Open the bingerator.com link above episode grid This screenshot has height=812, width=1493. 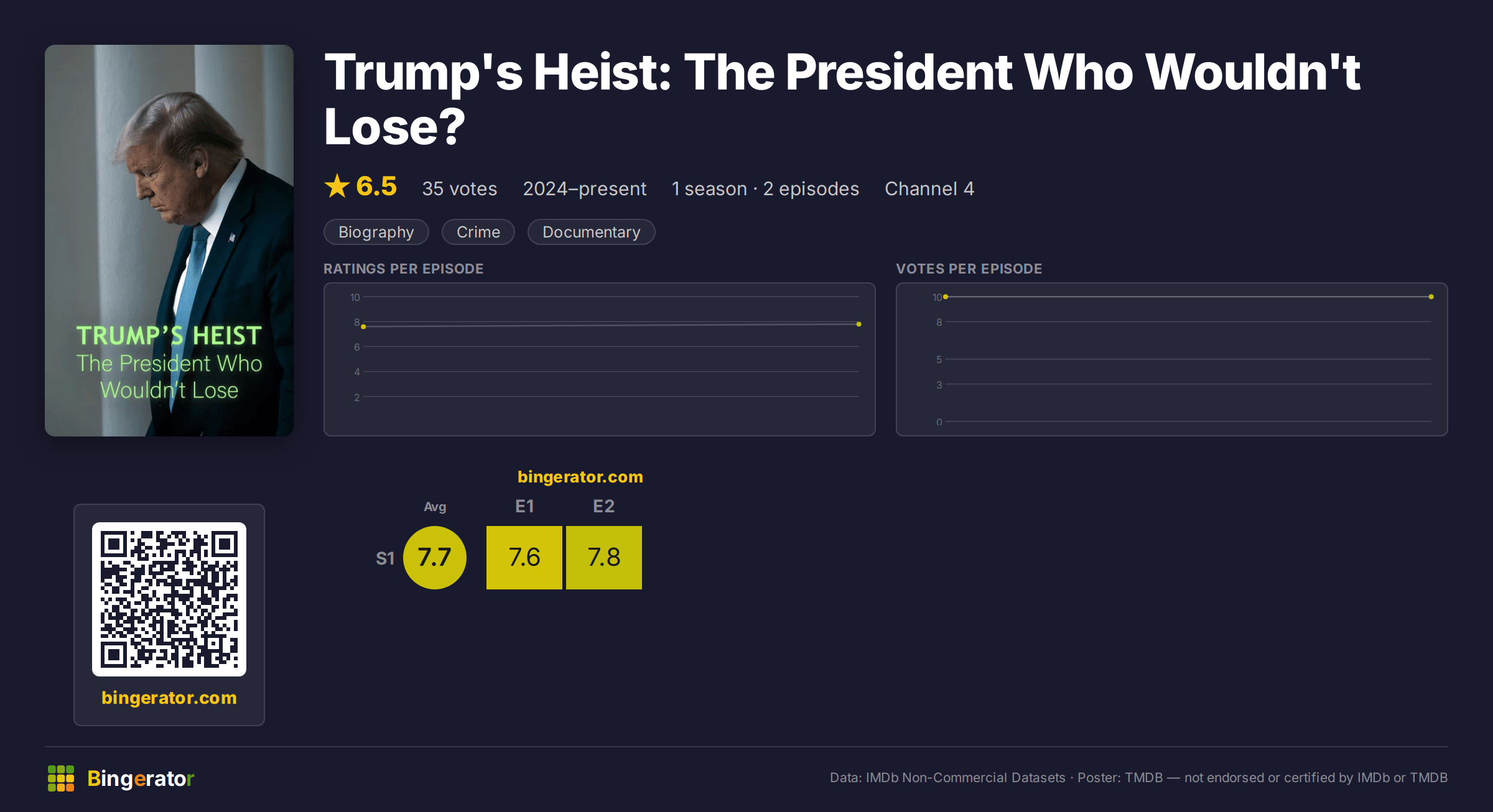[580, 477]
